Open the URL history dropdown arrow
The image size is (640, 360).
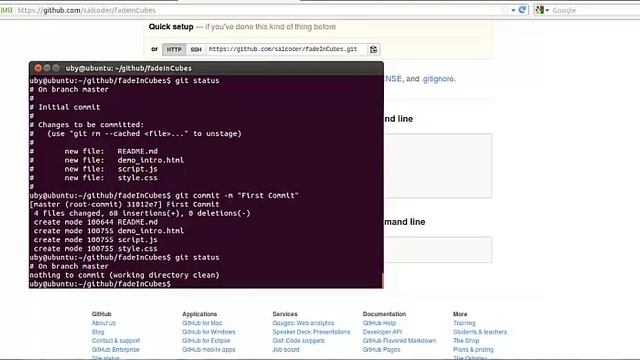[513, 10]
